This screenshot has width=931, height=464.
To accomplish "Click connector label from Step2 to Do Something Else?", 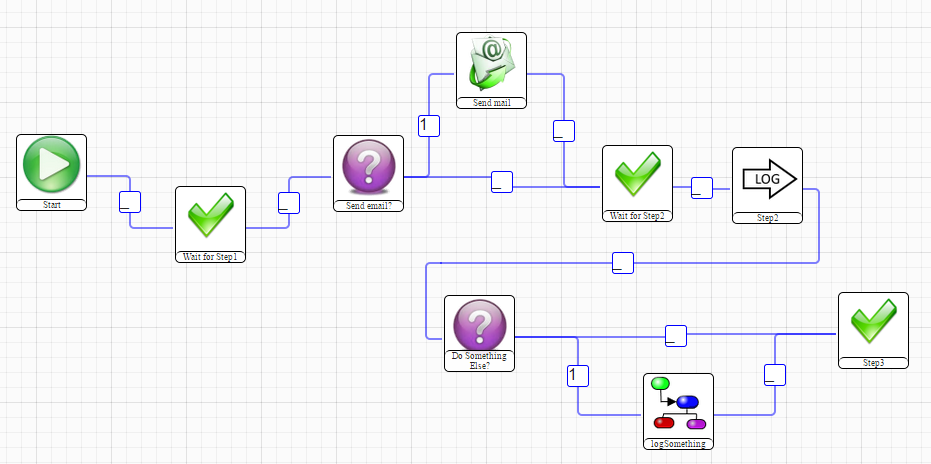I will 622,263.
